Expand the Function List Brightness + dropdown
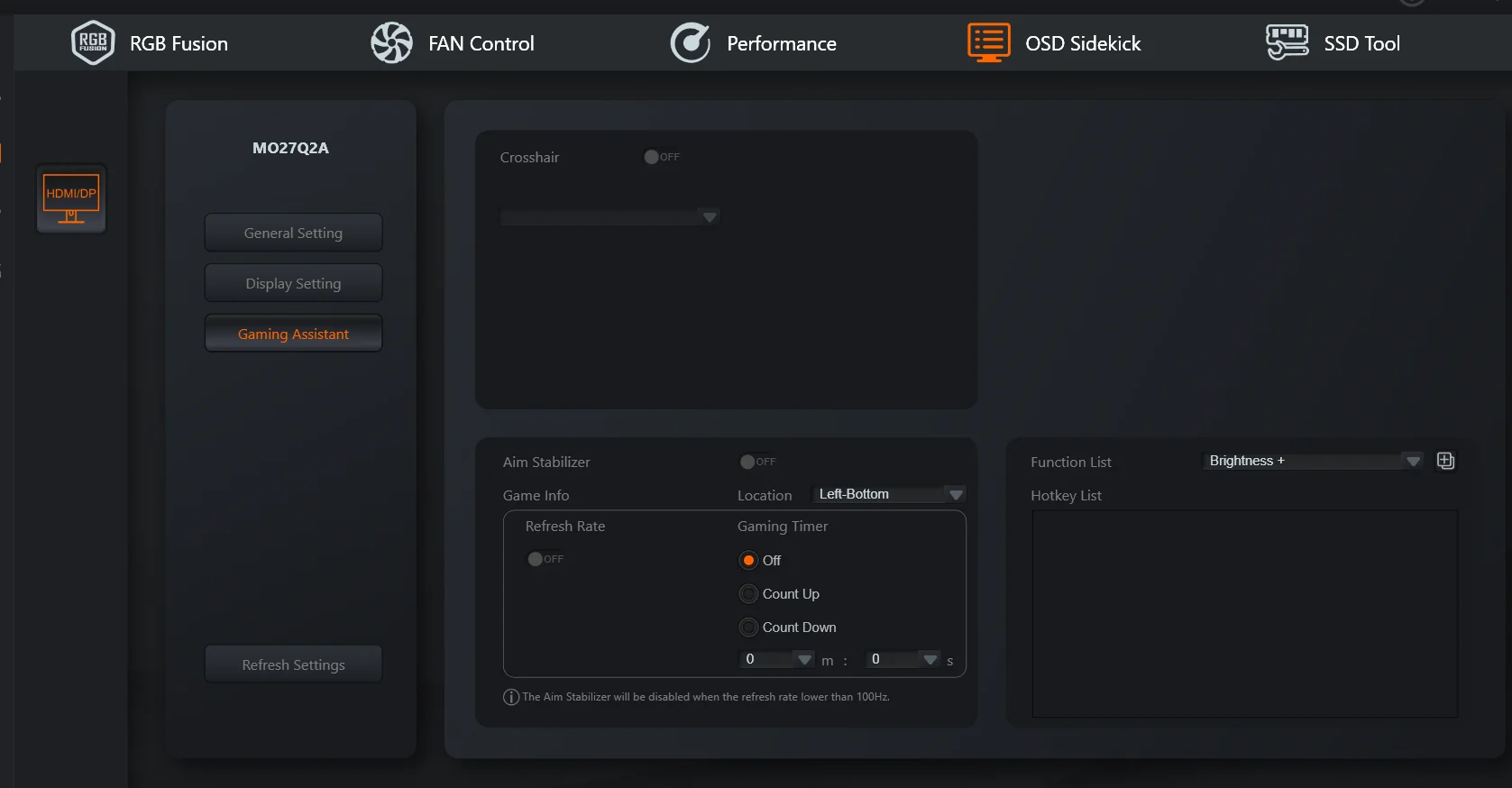1512x788 pixels. (x=1313, y=461)
